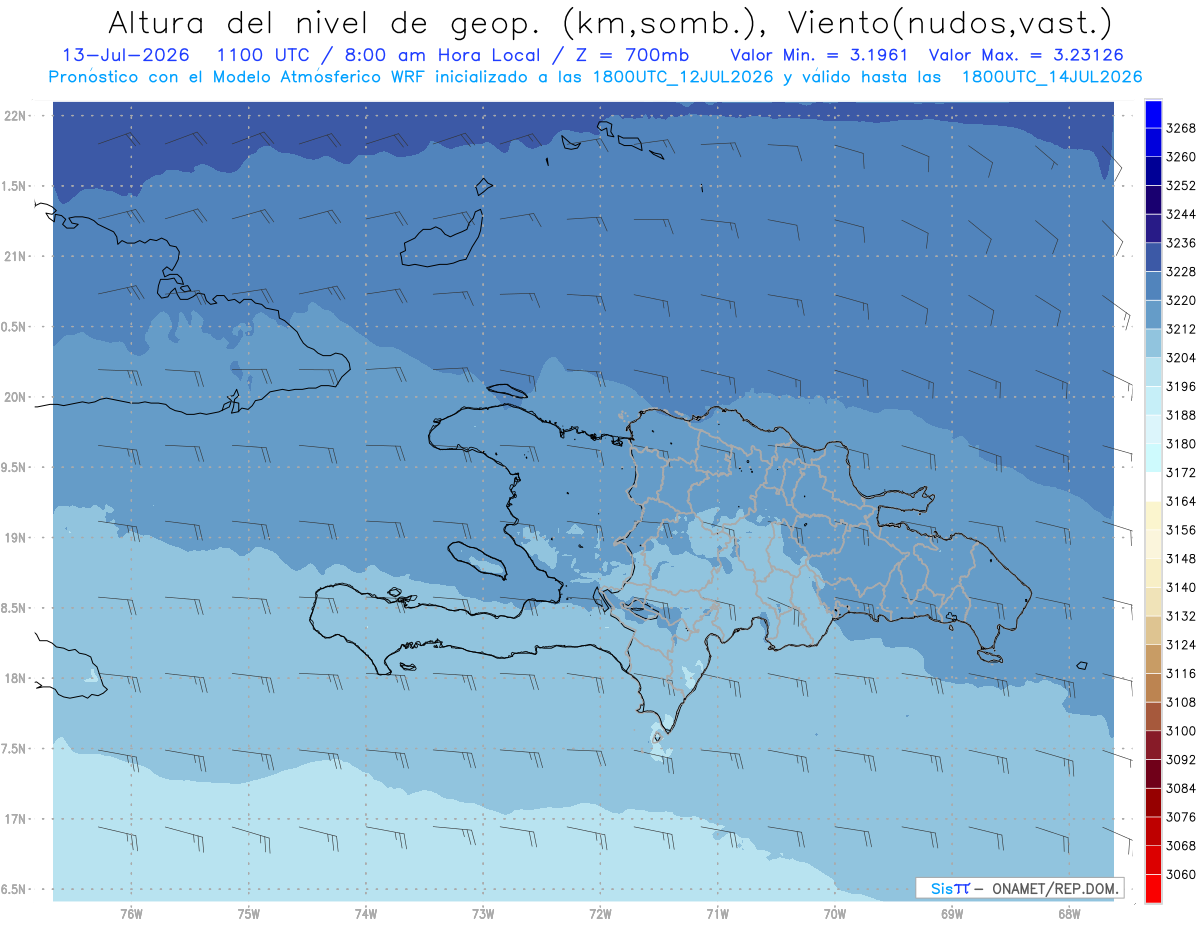Pick the bright blue swatch above 3268
Viewport: 1200px width, 927px height.
tap(1152, 114)
